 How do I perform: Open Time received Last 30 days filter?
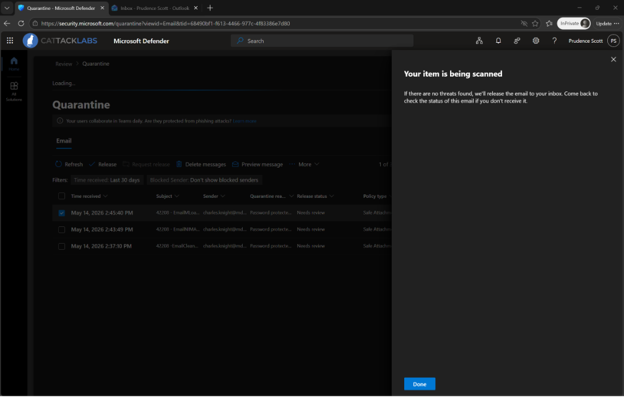coord(107,180)
